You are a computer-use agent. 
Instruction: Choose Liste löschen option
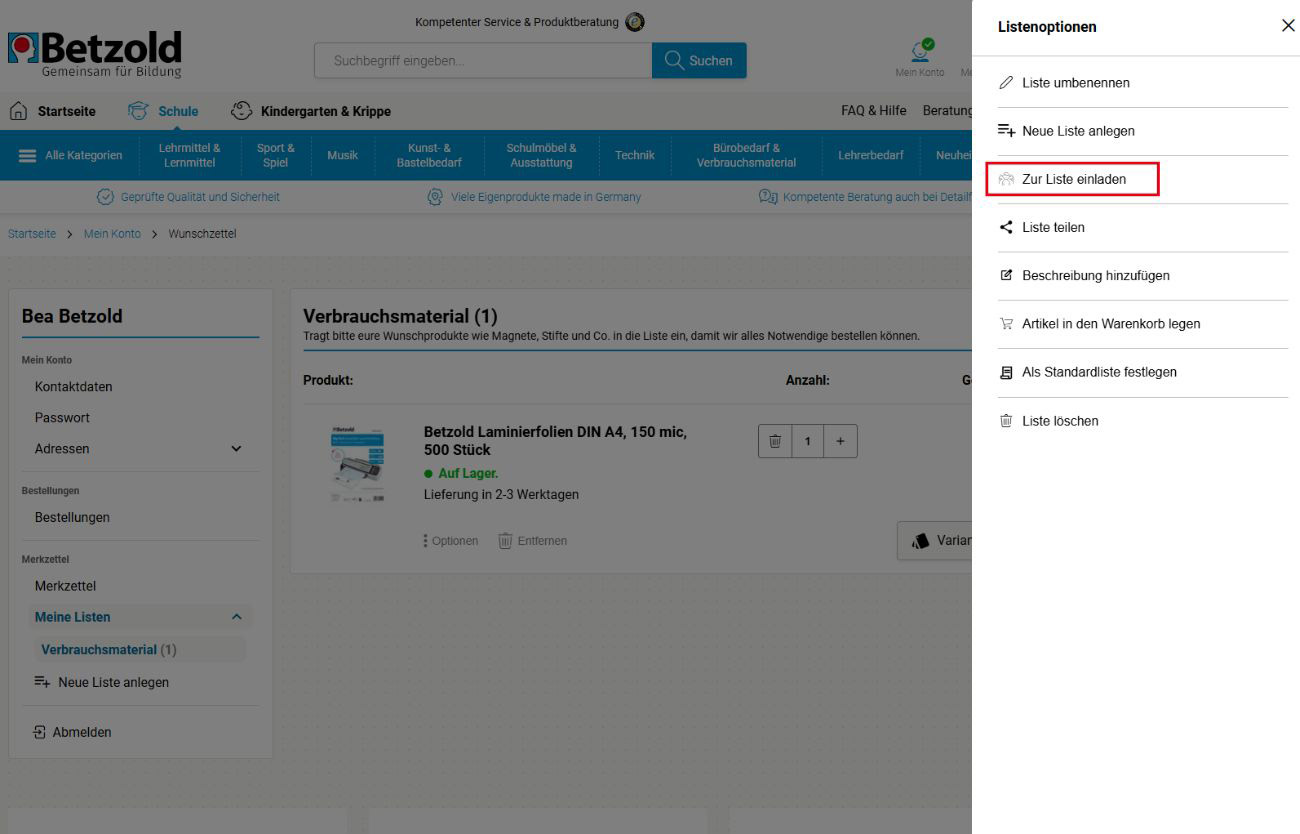(1142, 421)
